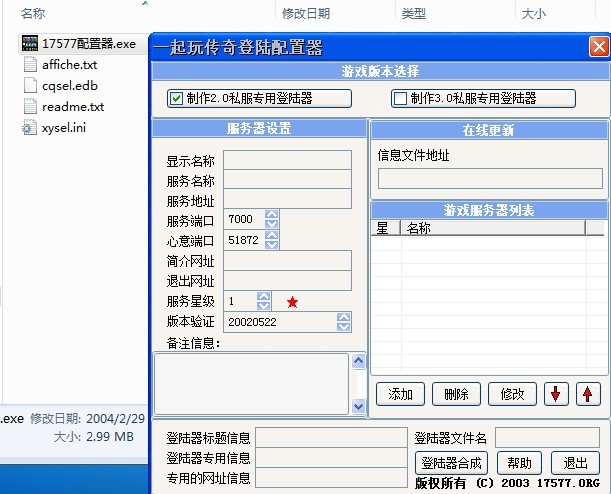Select the 17577配置器.exe file icon
Image resolution: width=611 pixels, height=494 pixels.
pos(29,44)
